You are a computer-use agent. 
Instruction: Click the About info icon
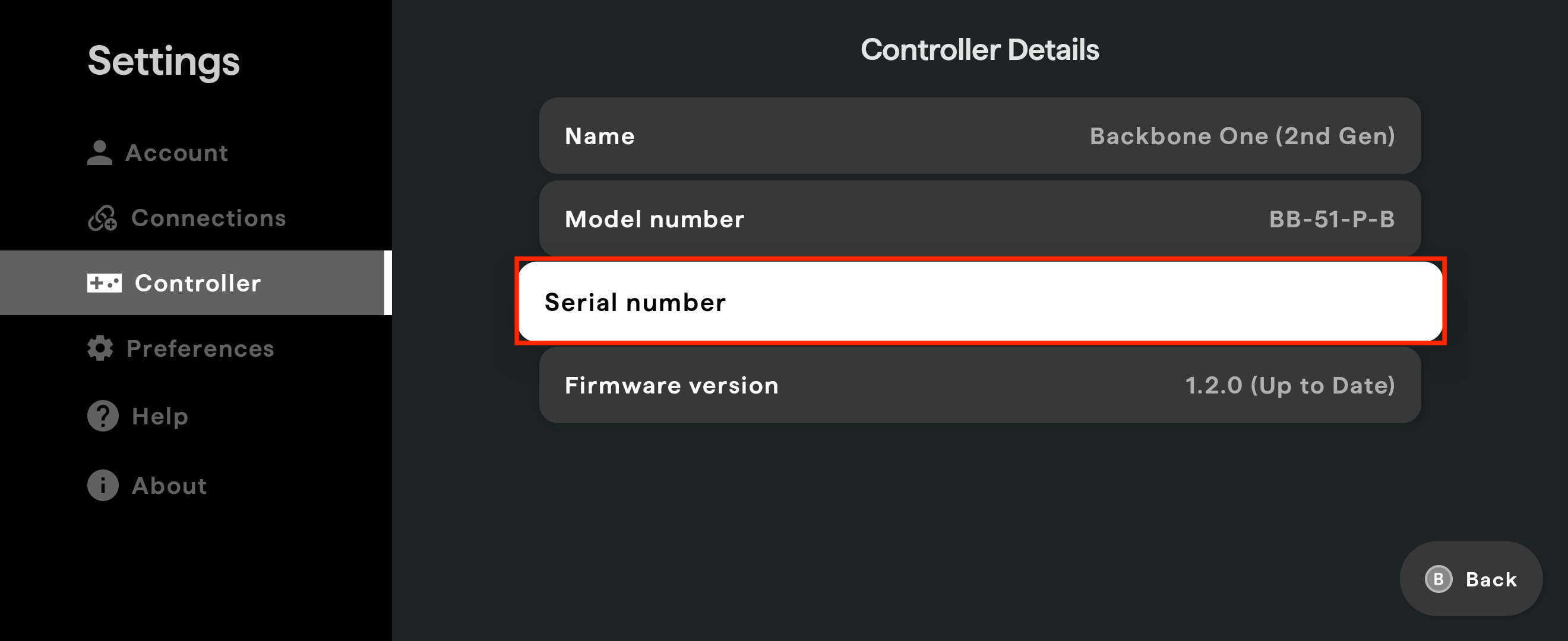tap(102, 485)
